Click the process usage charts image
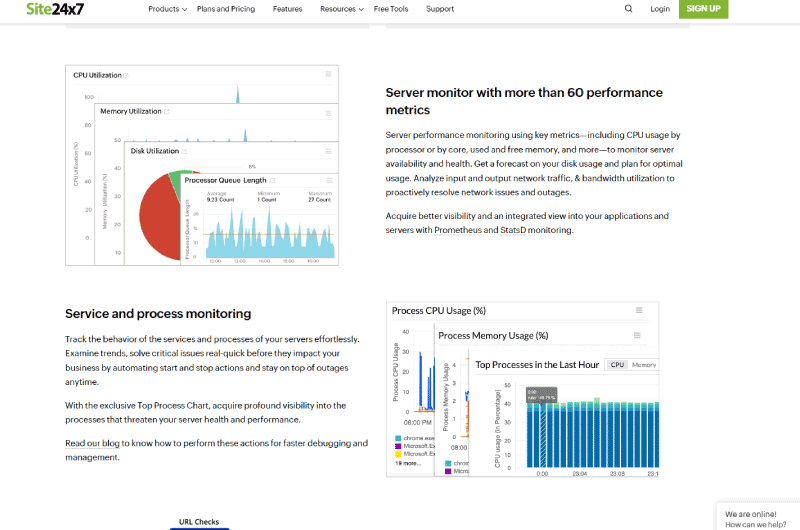The image size is (800, 530). click(x=522, y=389)
